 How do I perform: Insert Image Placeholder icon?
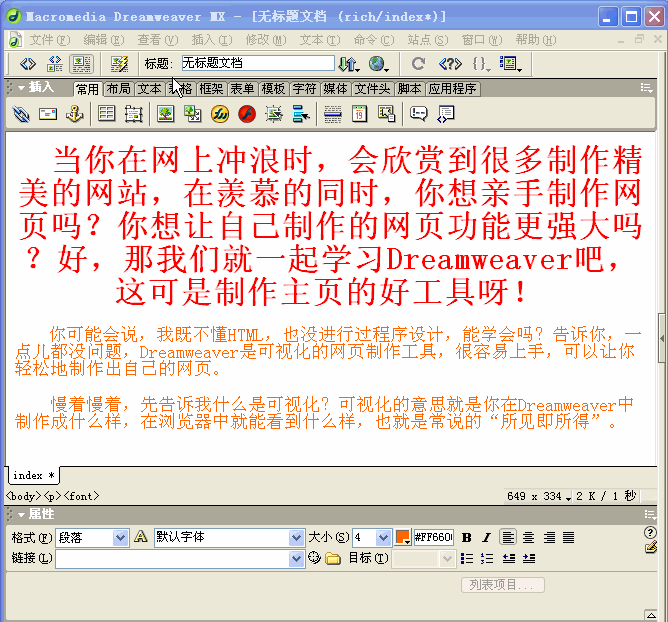tap(193, 114)
